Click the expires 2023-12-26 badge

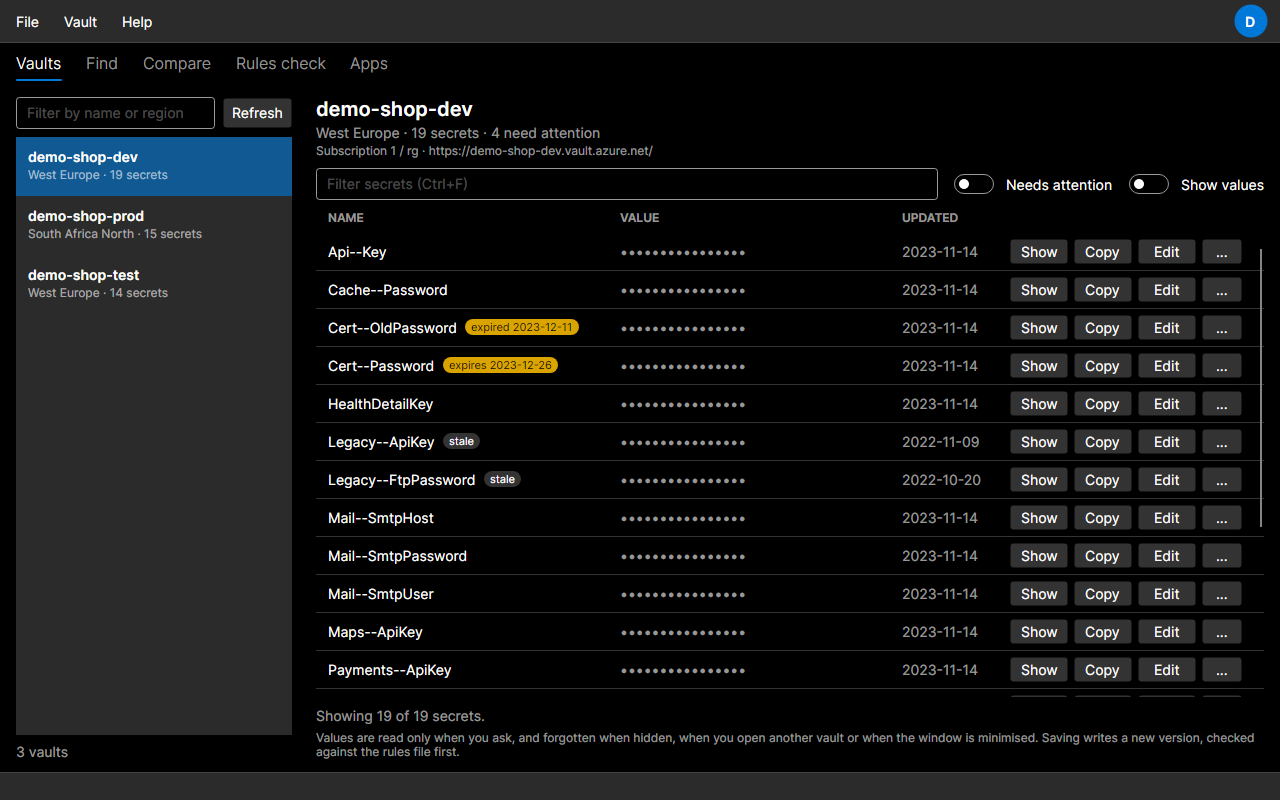(500, 365)
